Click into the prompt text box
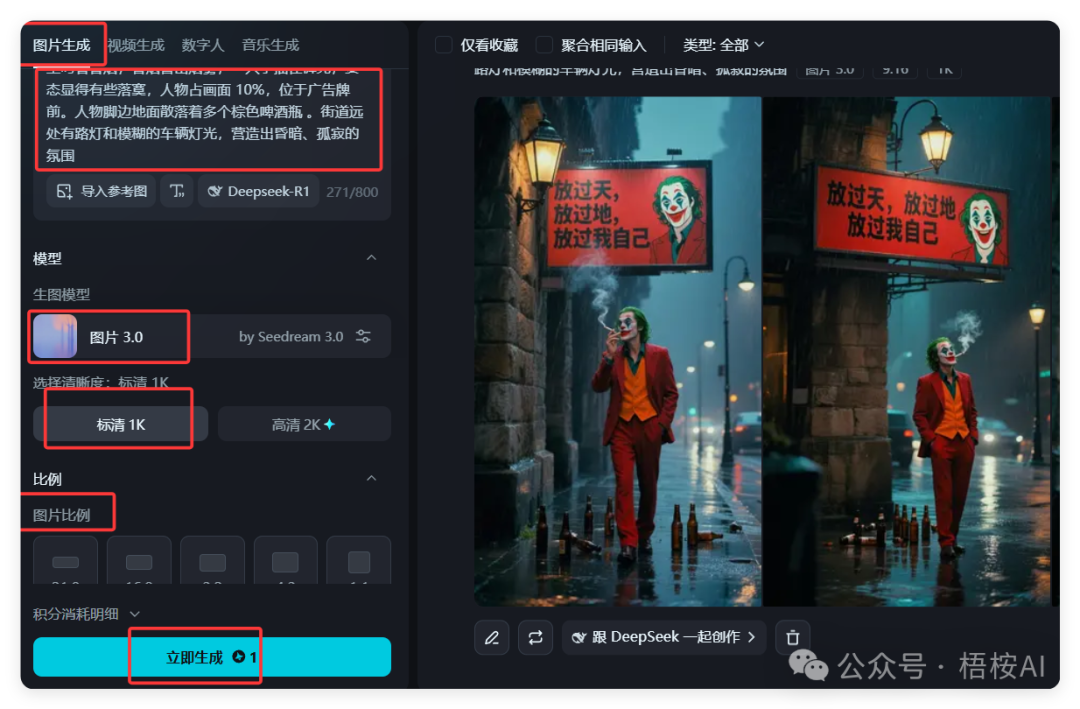 [x=209, y=119]
